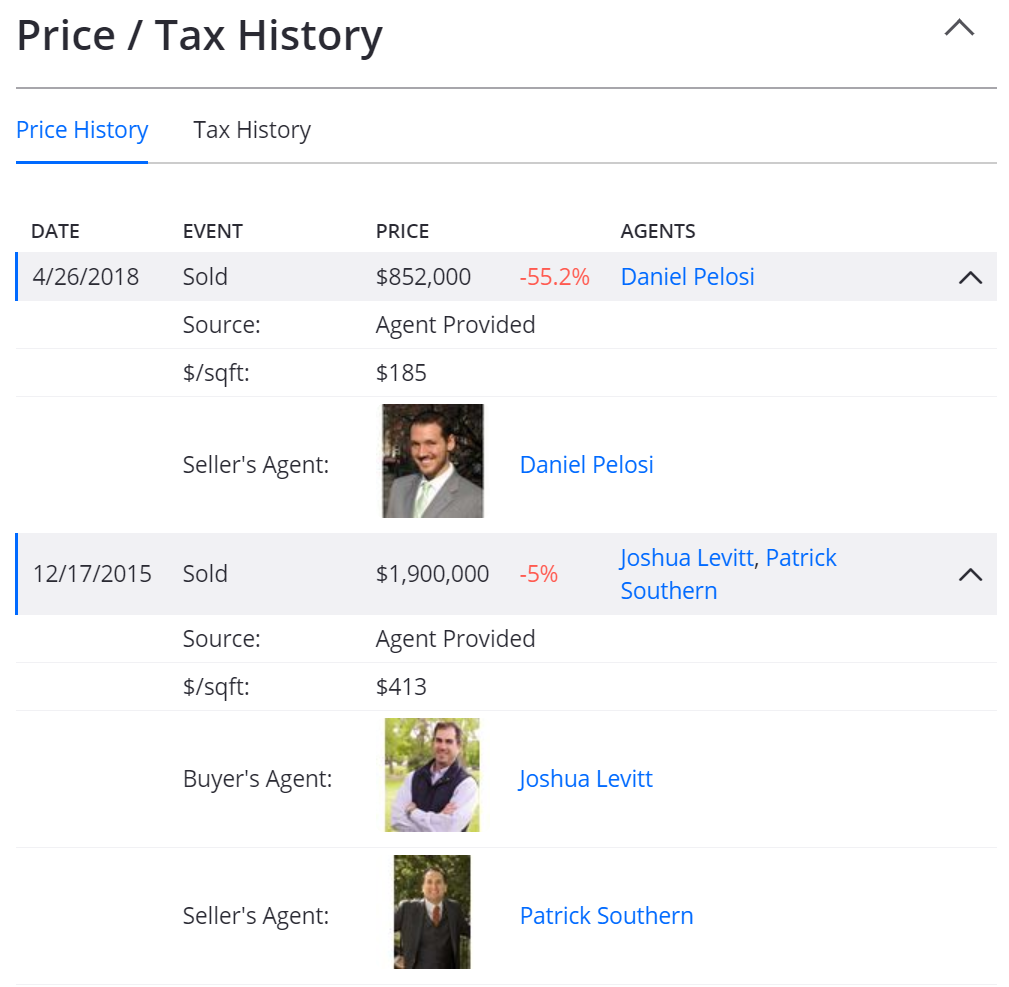The height and width of the screenshot is (987, 1009).
Task: Click the $1,900,000 price cell
Action: pos(432,574)
